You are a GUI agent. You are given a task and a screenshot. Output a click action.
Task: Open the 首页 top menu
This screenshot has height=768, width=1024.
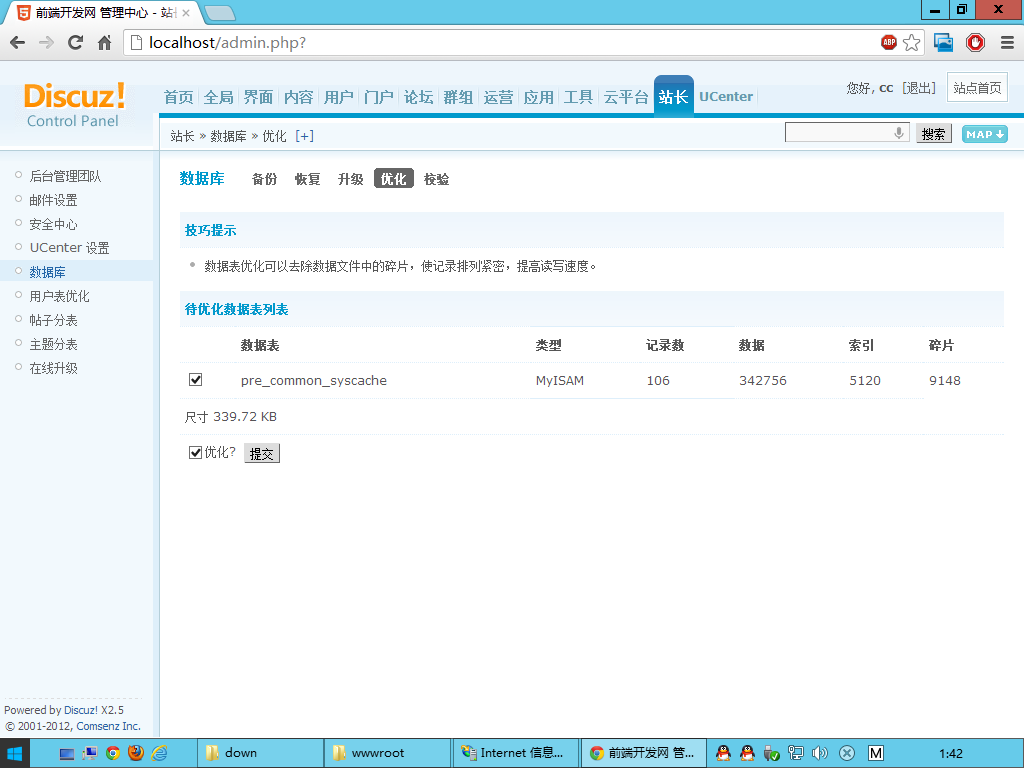(179, 97)
